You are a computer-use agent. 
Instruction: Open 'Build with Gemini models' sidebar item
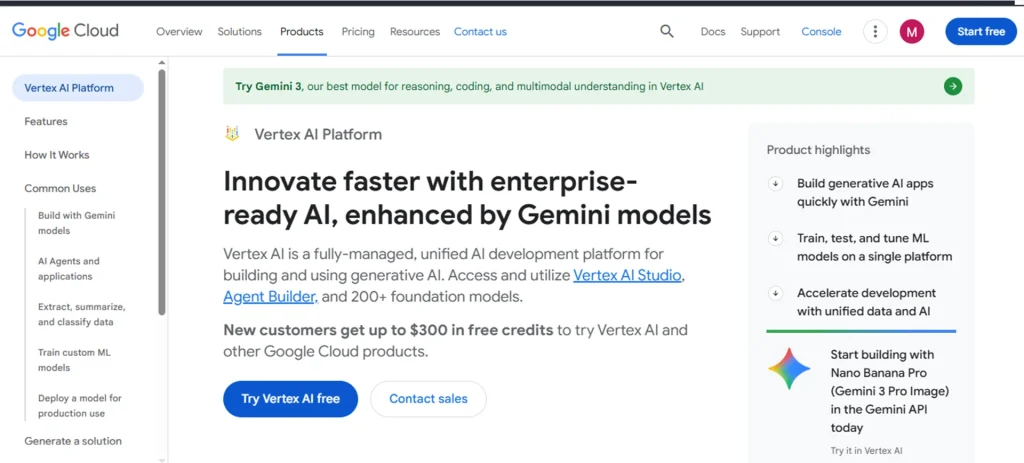point(76,223)
